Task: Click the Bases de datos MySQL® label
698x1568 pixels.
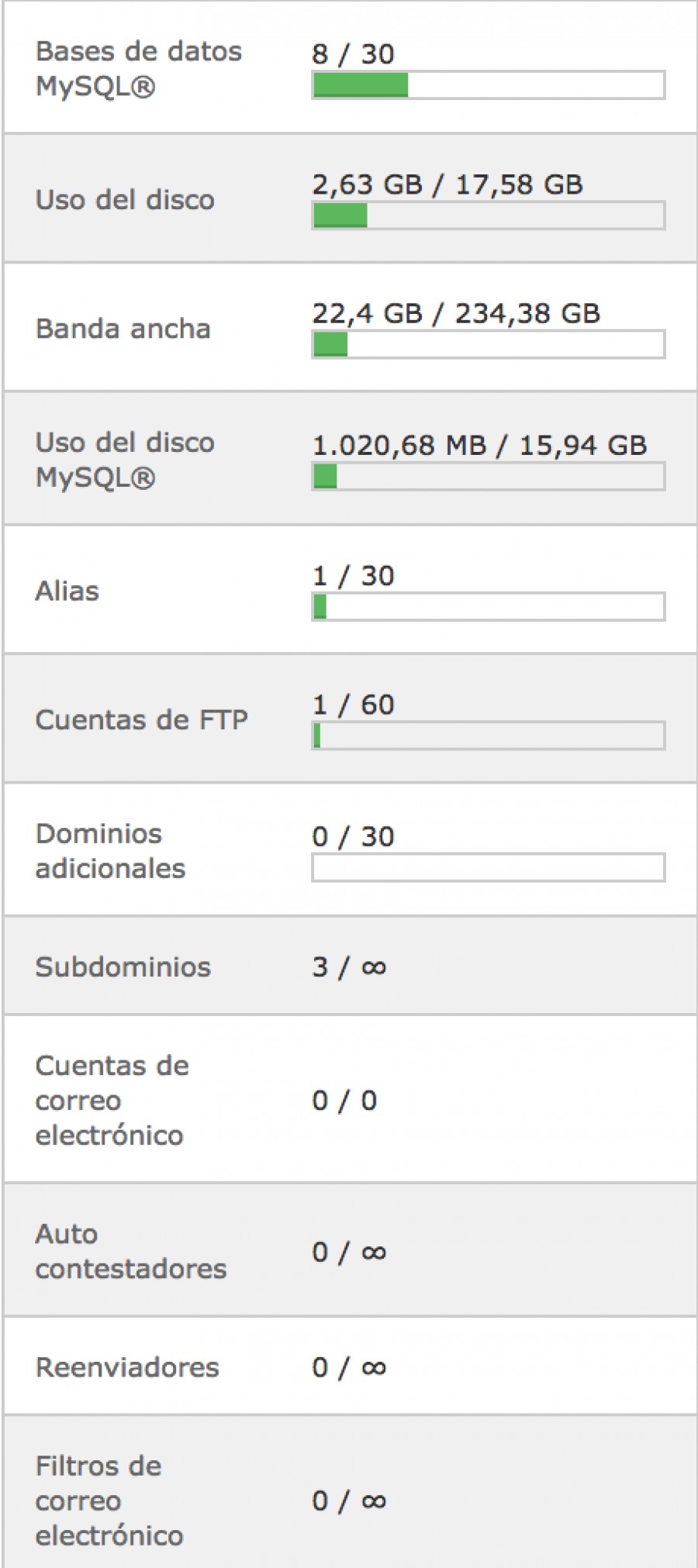Action: [x=139, y=68]
